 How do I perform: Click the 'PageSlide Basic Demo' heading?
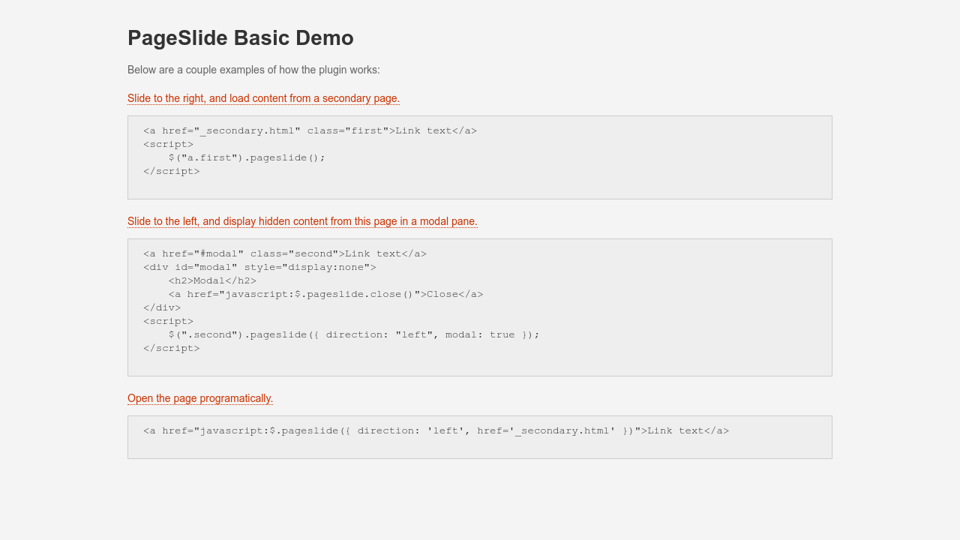coord(240,38)
